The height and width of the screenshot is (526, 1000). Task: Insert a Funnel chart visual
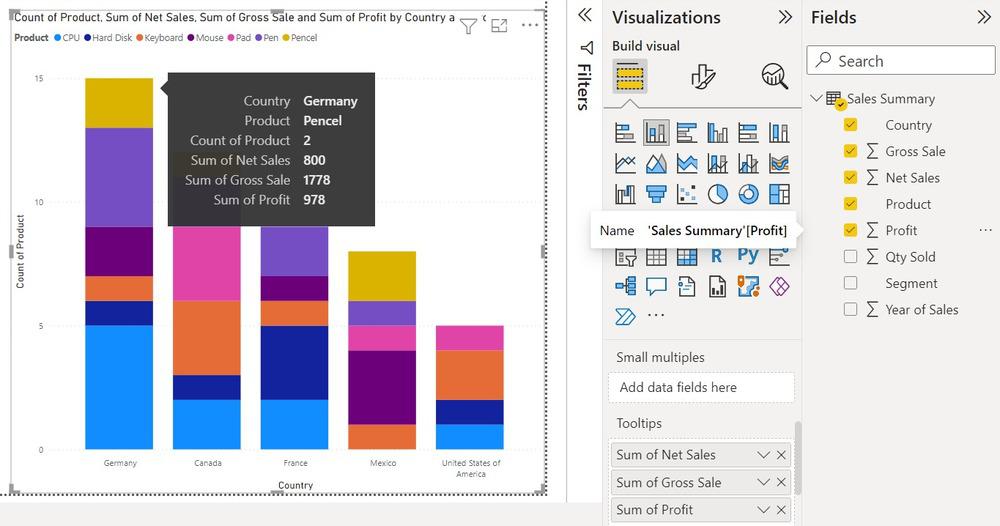click(656, 194)
